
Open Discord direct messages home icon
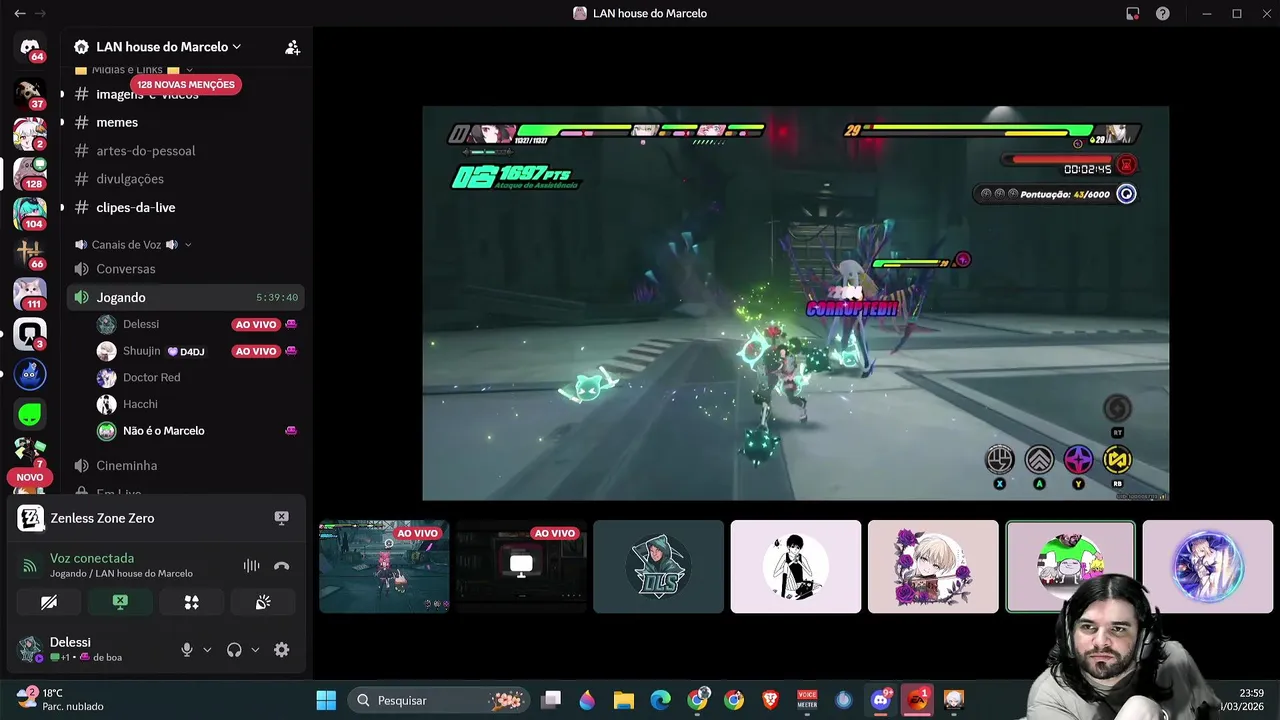coord(30,47)
